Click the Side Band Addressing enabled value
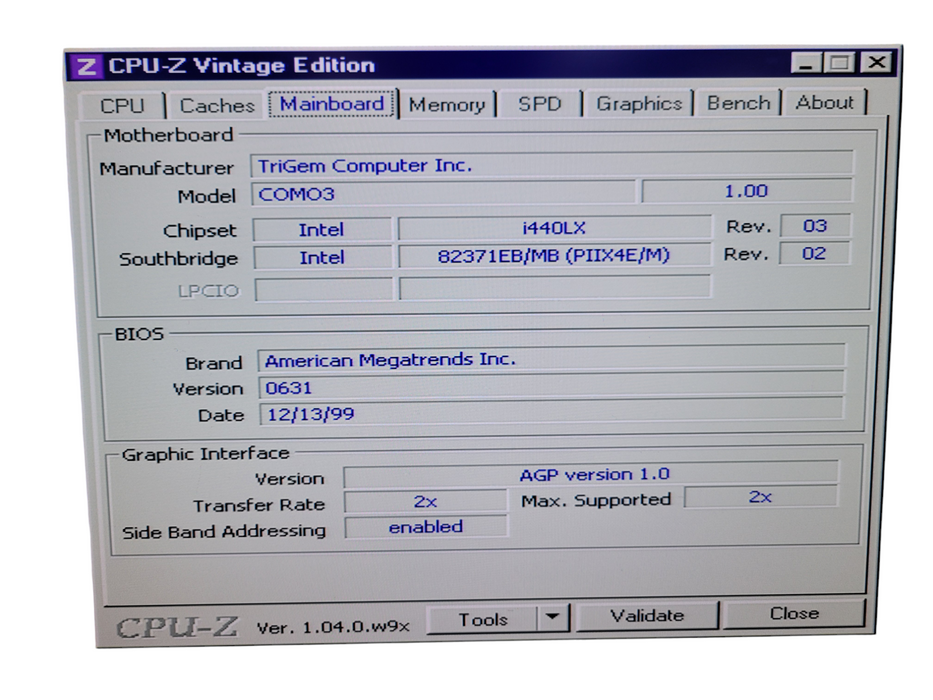933x700 pixels. (x=426, y=527)
